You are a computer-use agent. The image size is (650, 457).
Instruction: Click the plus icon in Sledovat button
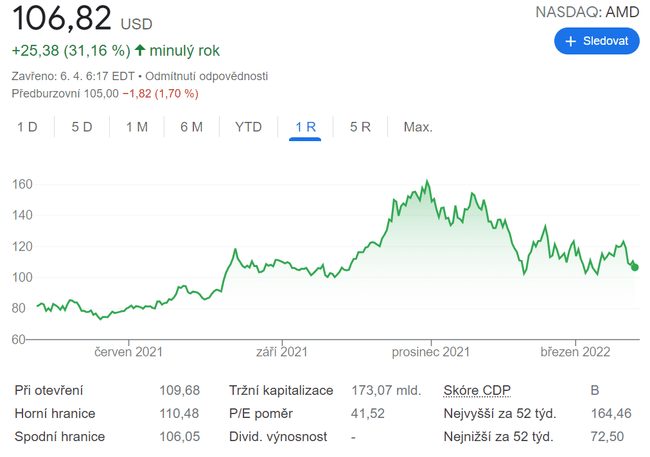[x=571, y=41]
